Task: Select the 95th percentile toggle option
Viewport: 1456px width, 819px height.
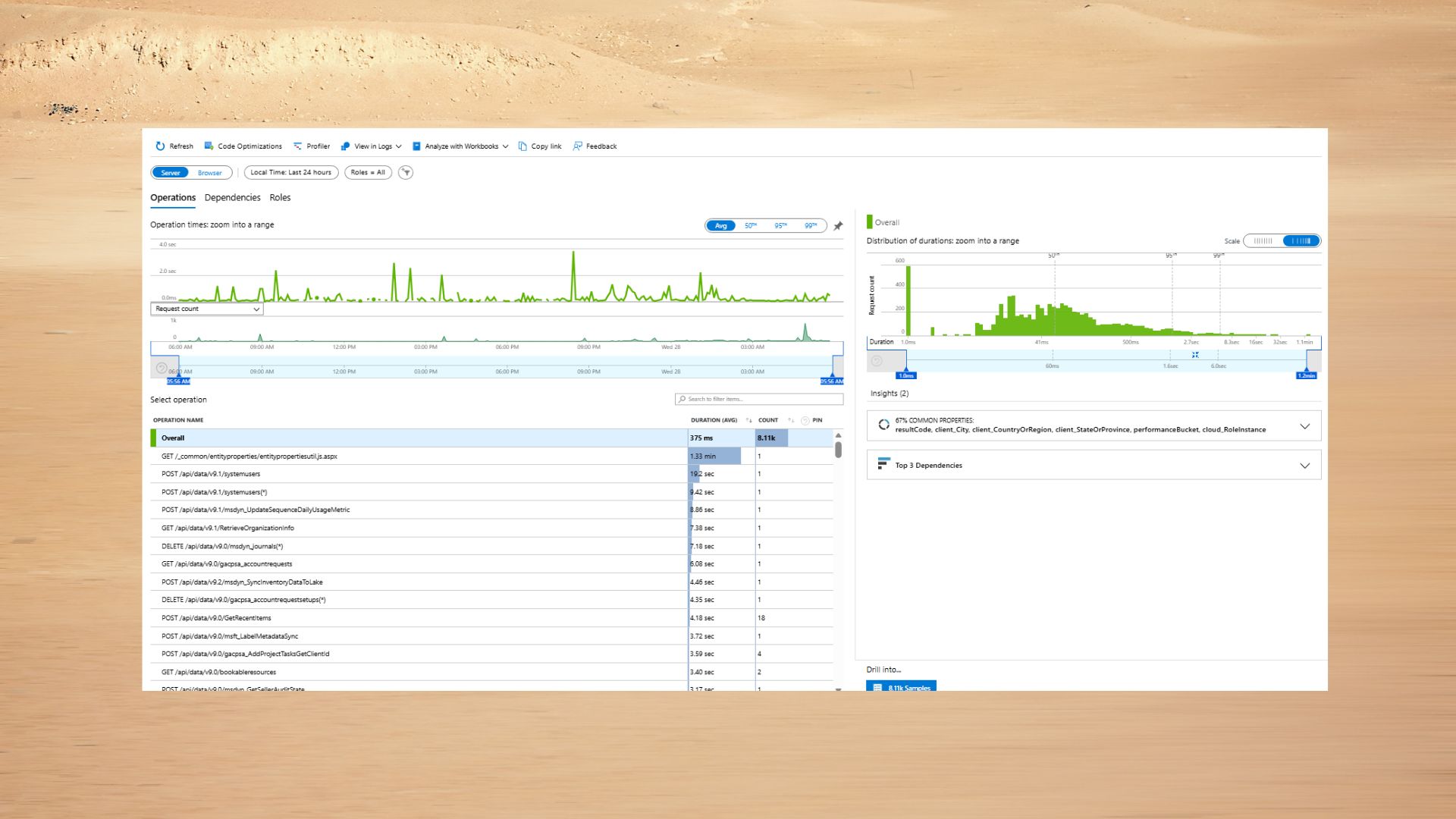Action: (x=780, y=226)
